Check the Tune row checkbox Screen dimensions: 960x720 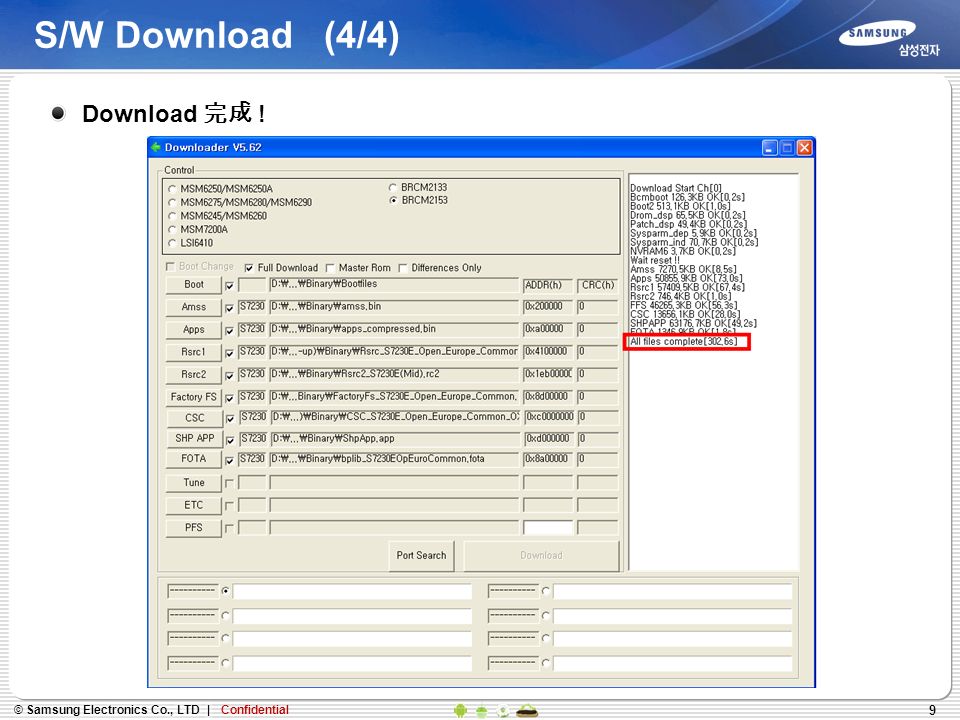(x=230, y=483)
